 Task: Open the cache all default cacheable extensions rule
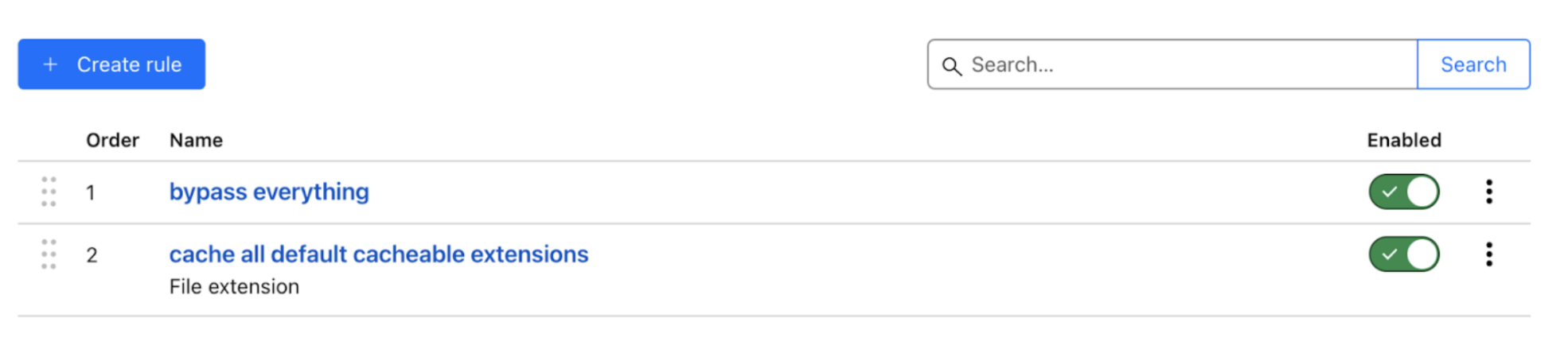(379, 254)
